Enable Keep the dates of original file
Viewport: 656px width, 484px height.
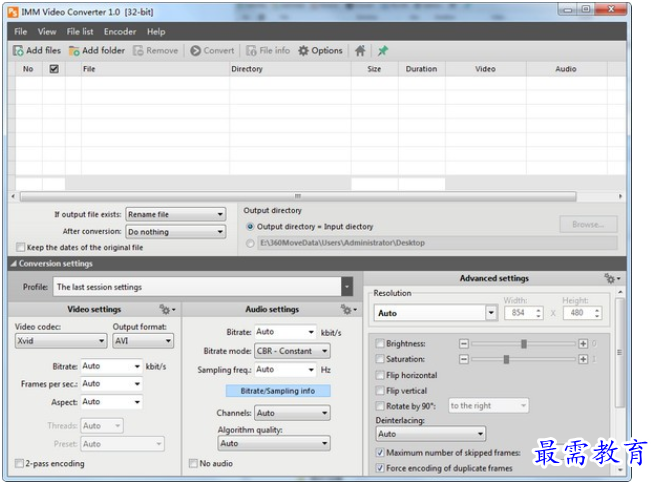pyautogui.click(x=20, y=247)
